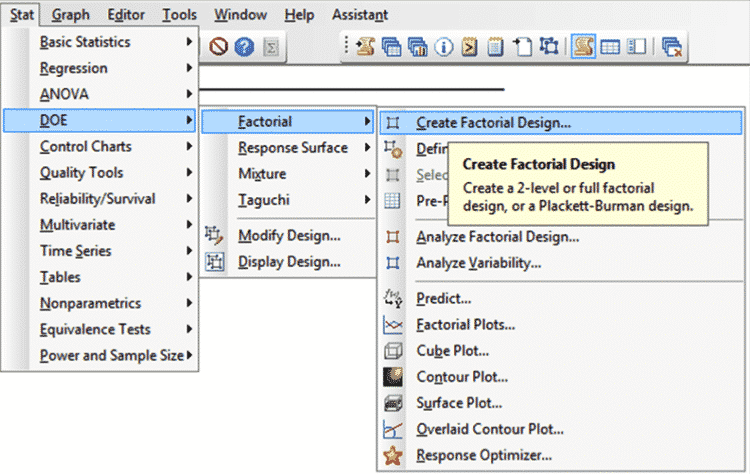The width and height of the screenshot is (750, 475).
Task: Open the Assistant menu
Action: (x=360, y=14)
